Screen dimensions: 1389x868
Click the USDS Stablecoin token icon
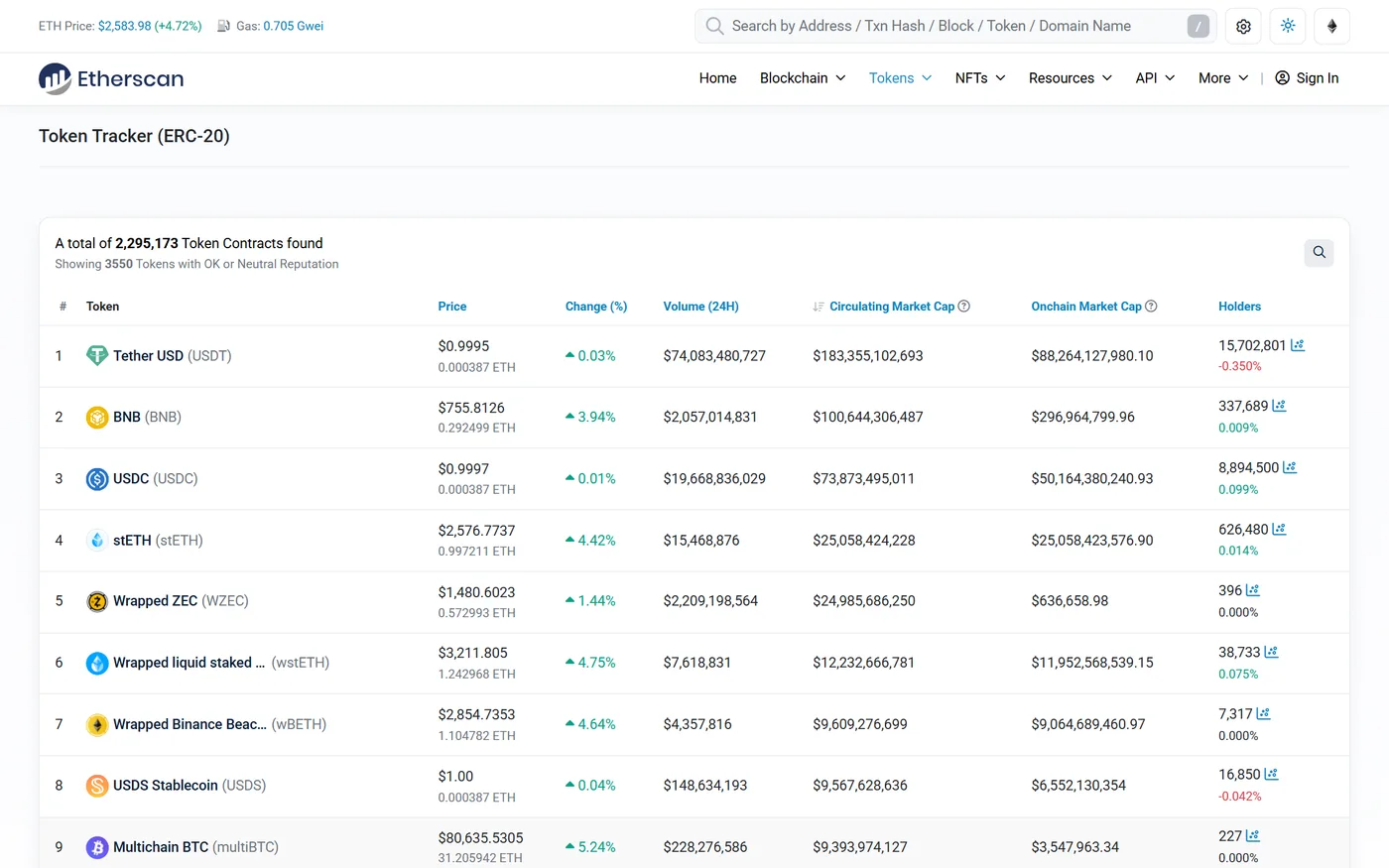[x=97, y=786]
